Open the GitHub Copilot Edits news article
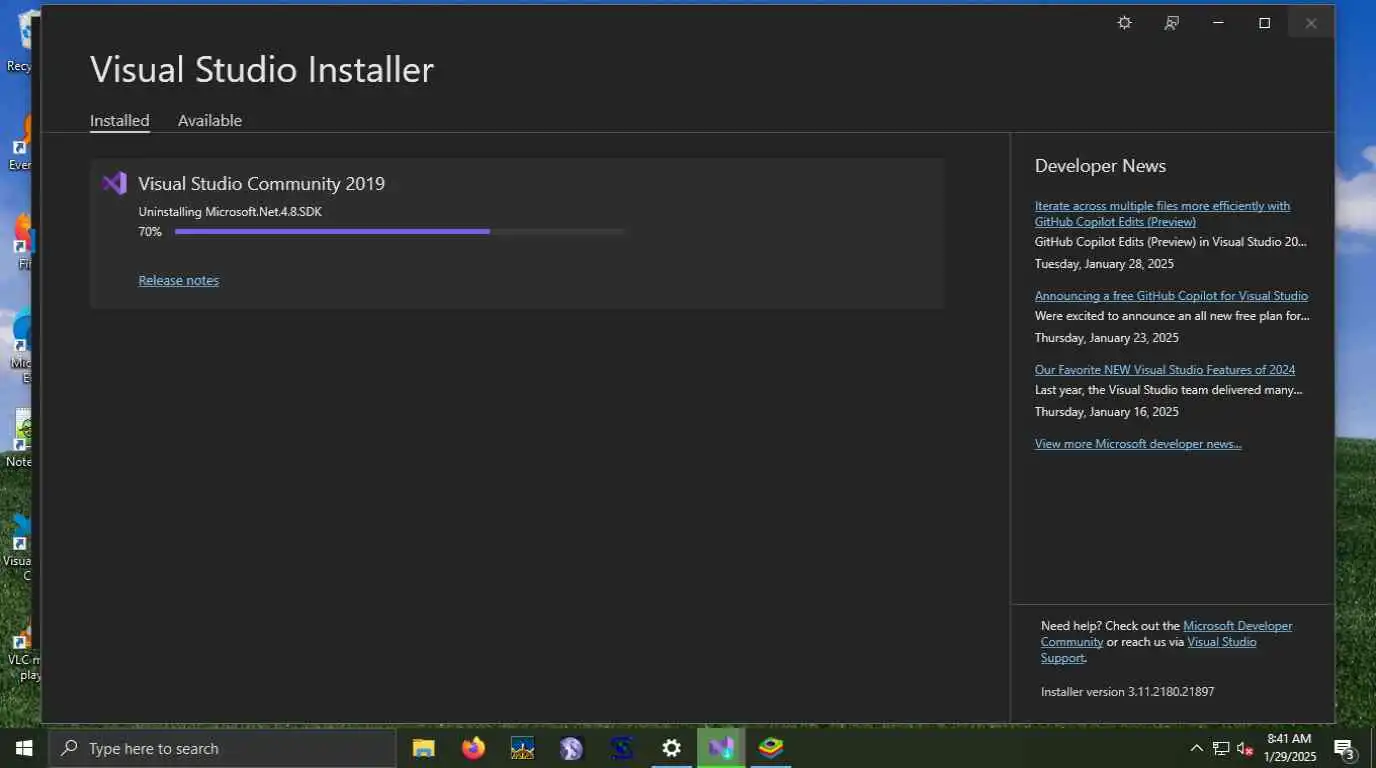This screenshot has height=768, width=1376. coord(1162,213)
